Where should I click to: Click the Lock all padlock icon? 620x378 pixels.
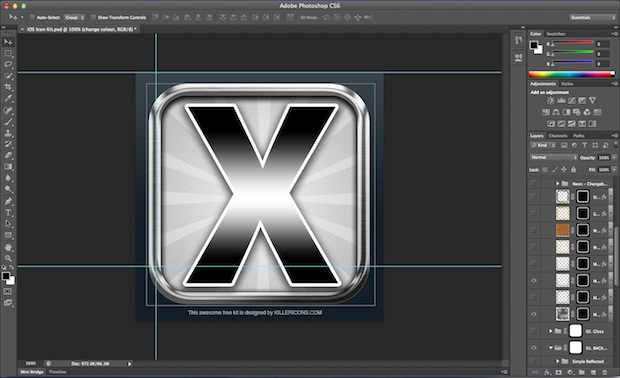point(573,170)
